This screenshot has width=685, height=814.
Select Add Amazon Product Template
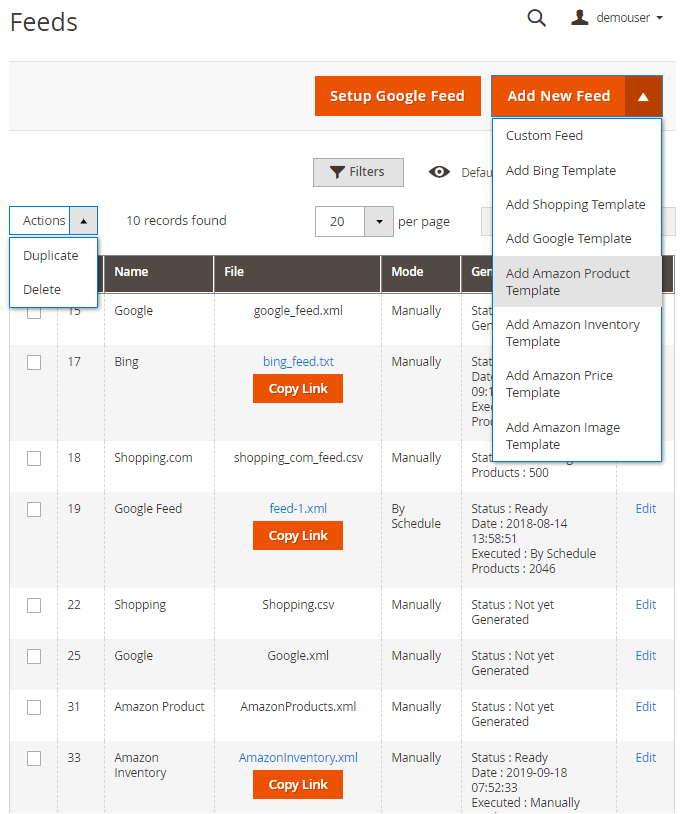pyautogui.click(x=568, y=282)
